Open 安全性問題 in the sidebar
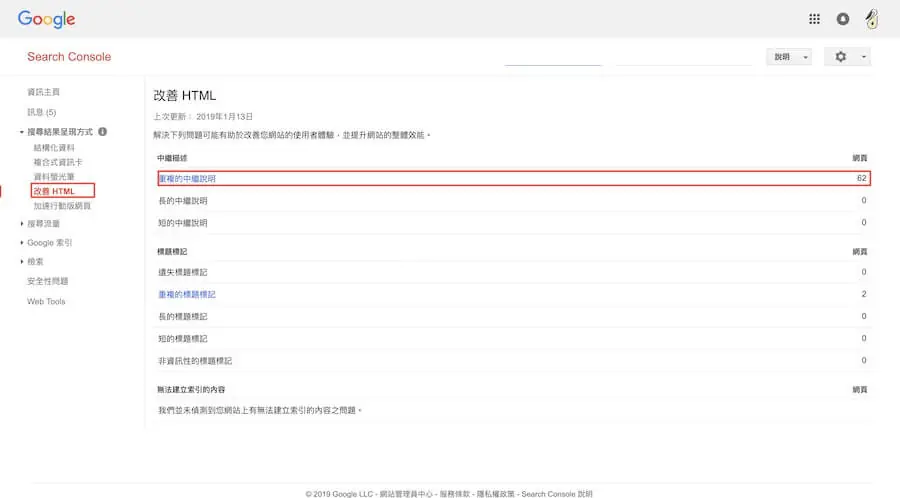Image resolution: width=900 pixels, height=498 pixels. tap(48, 281)
